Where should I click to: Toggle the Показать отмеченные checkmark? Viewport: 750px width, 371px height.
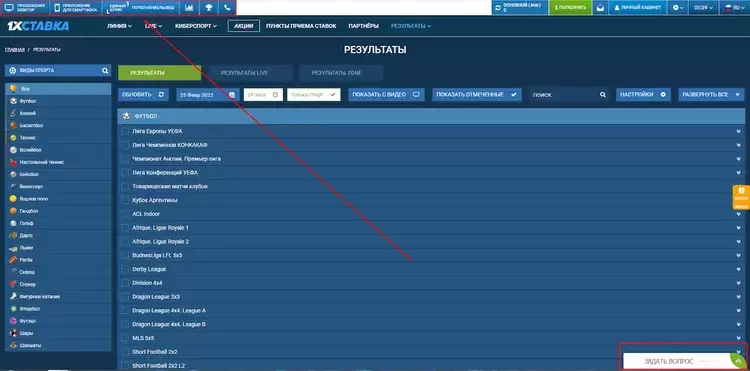click(514, 95)
